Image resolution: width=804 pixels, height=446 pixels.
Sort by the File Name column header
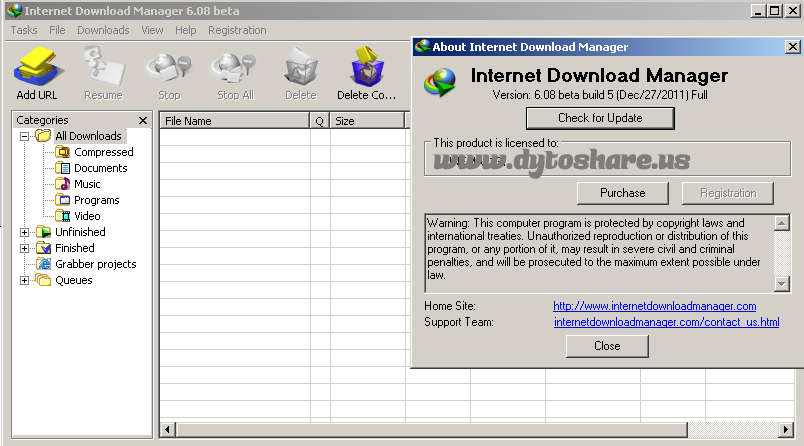point(235,121)
